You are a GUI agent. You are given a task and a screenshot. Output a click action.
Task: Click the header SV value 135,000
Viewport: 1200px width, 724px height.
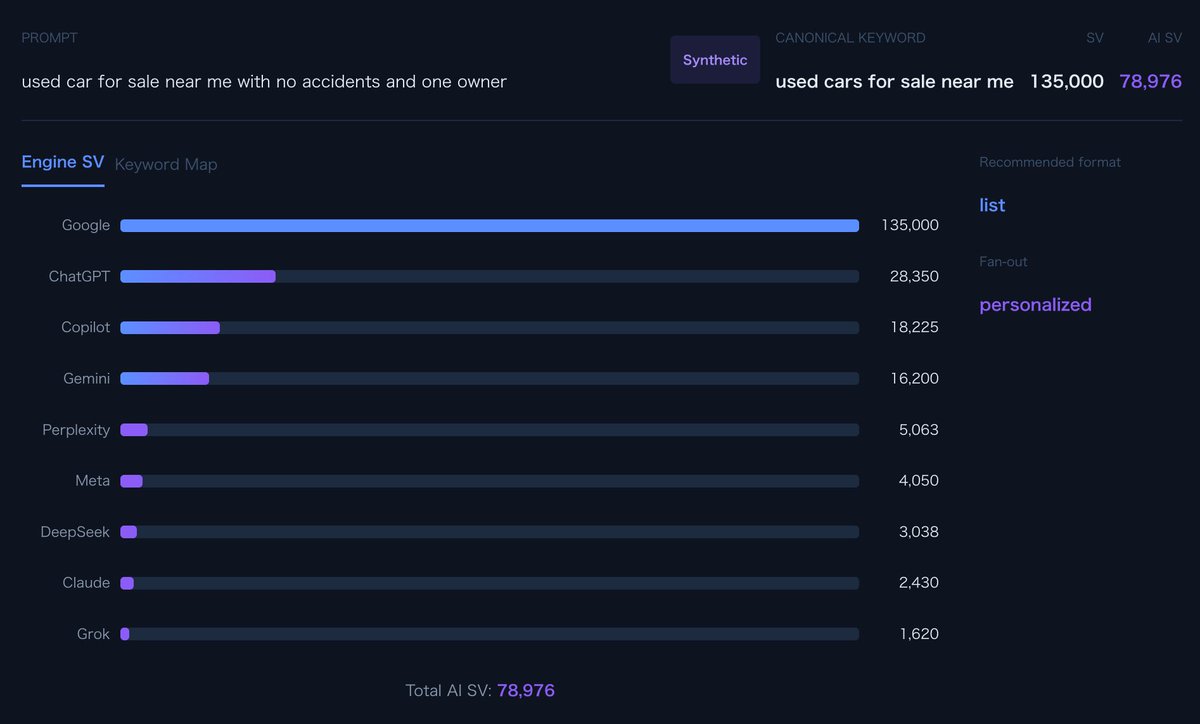pyautogui.click(x=1067, y=82)
